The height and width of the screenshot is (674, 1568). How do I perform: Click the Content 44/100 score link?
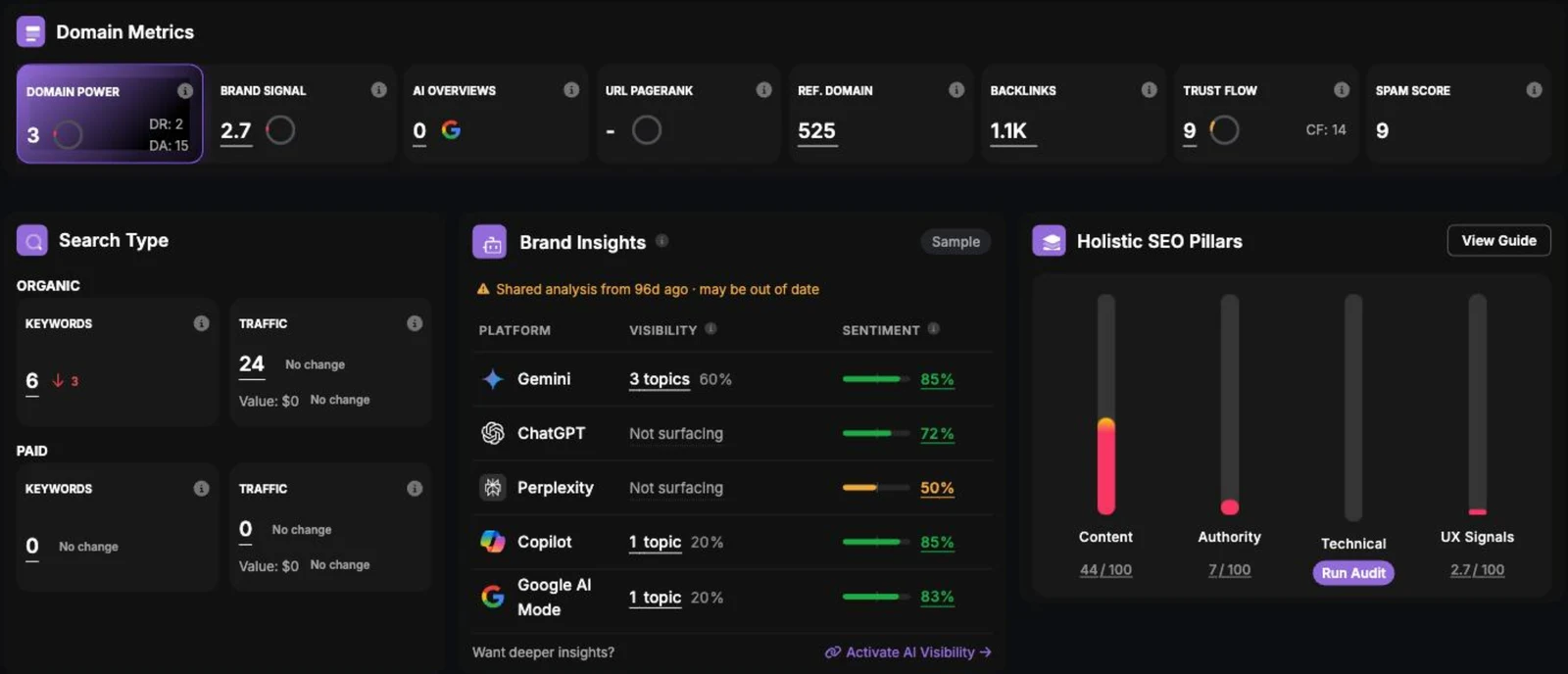(1105, 569)
